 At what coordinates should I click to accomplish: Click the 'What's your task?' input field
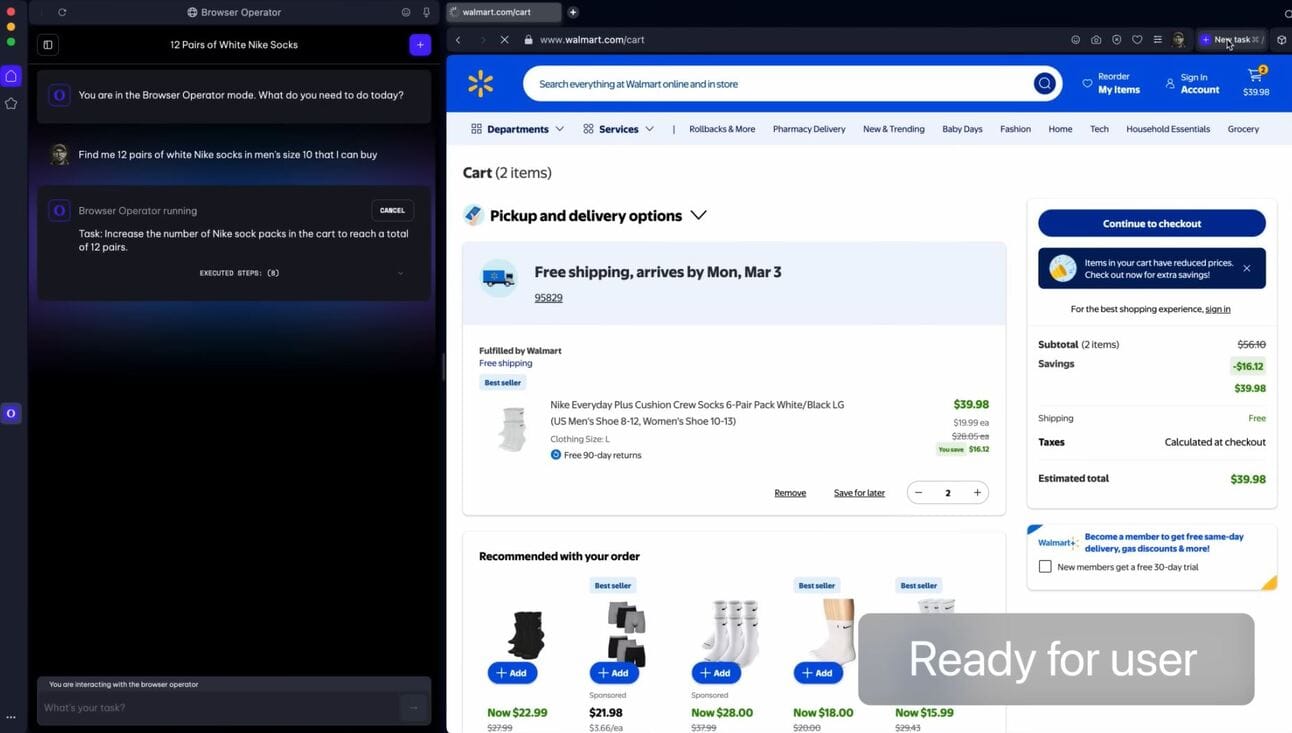pos(220,708)
